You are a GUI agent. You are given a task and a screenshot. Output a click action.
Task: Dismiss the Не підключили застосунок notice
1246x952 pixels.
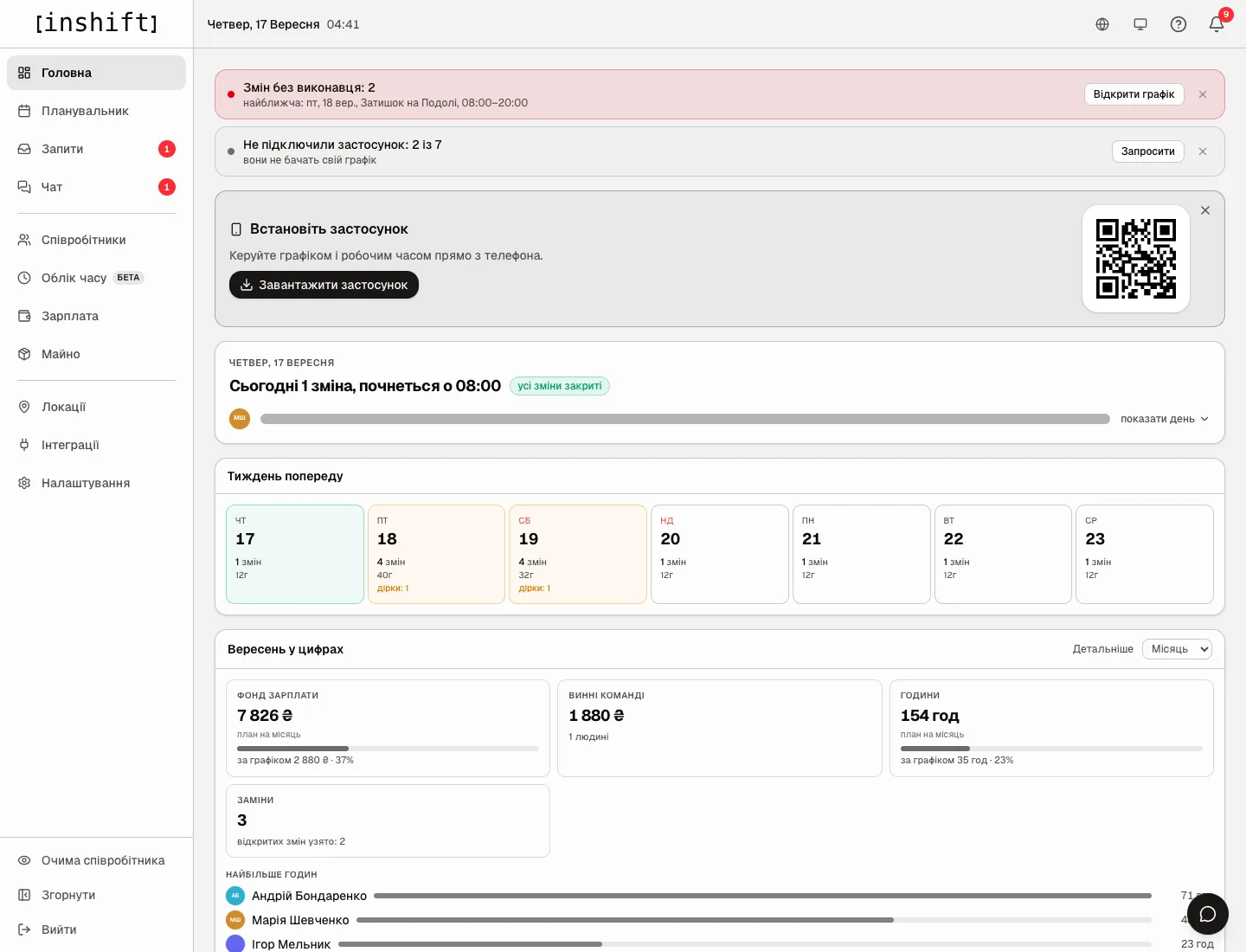1203,151
